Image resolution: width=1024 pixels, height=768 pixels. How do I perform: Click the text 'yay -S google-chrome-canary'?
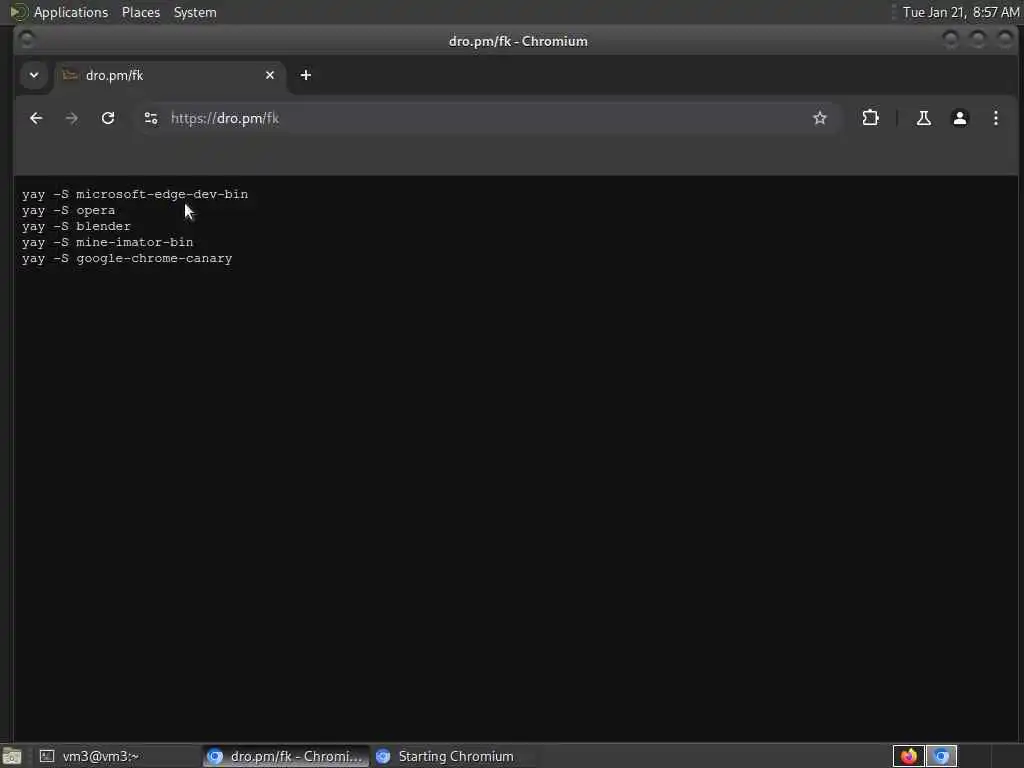click(127, 258)
